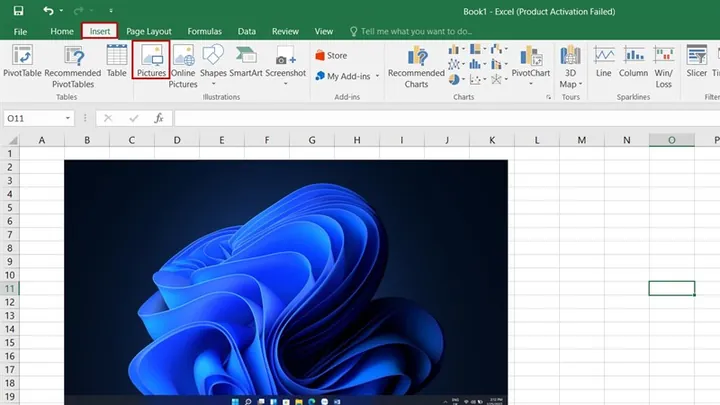
Task: Expand the Name Box dropdown
Action: tap(68, 118)
